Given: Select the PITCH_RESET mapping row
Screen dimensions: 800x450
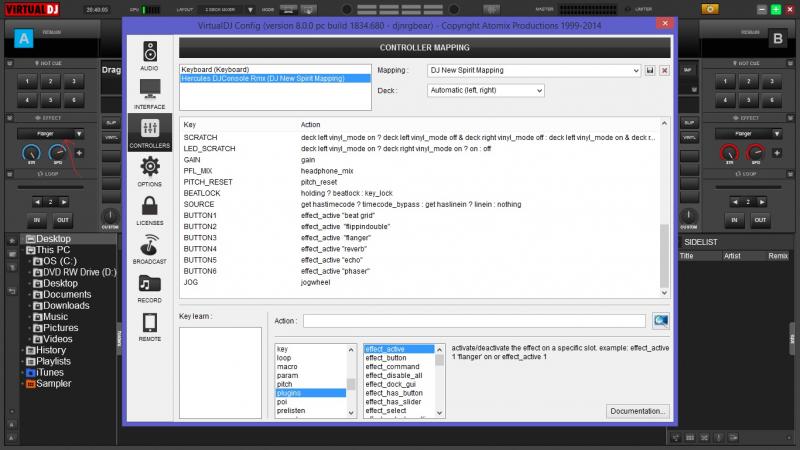Looking at the screenshot, I should 420,182.
